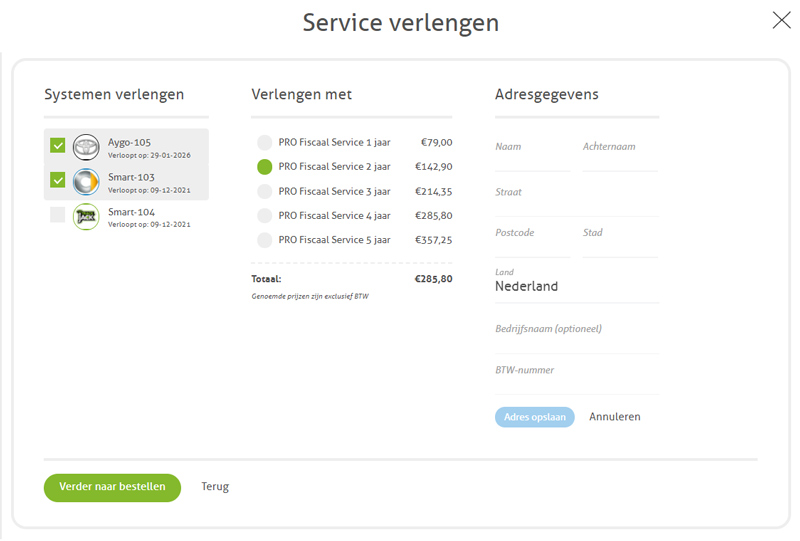800x541 pixels.
Task: Choose PRO Fiscaal Service 3 jaar
Action: click(264, 191)
